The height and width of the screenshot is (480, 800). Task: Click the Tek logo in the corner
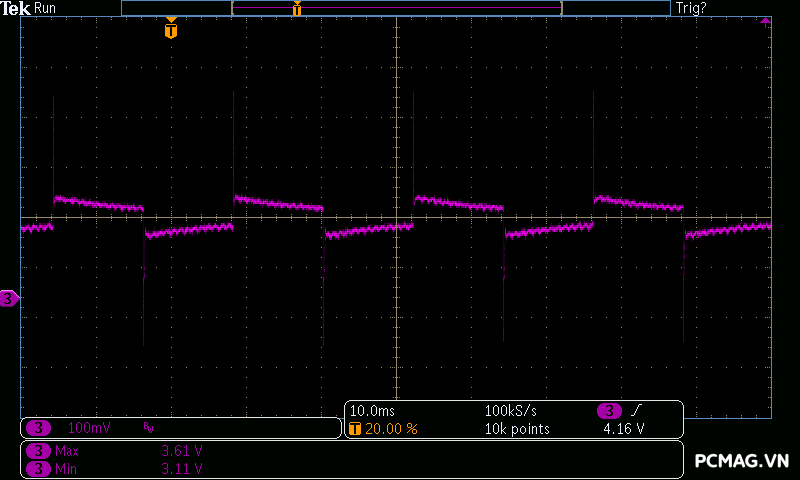pyautogui.click(x=16, y=8)
